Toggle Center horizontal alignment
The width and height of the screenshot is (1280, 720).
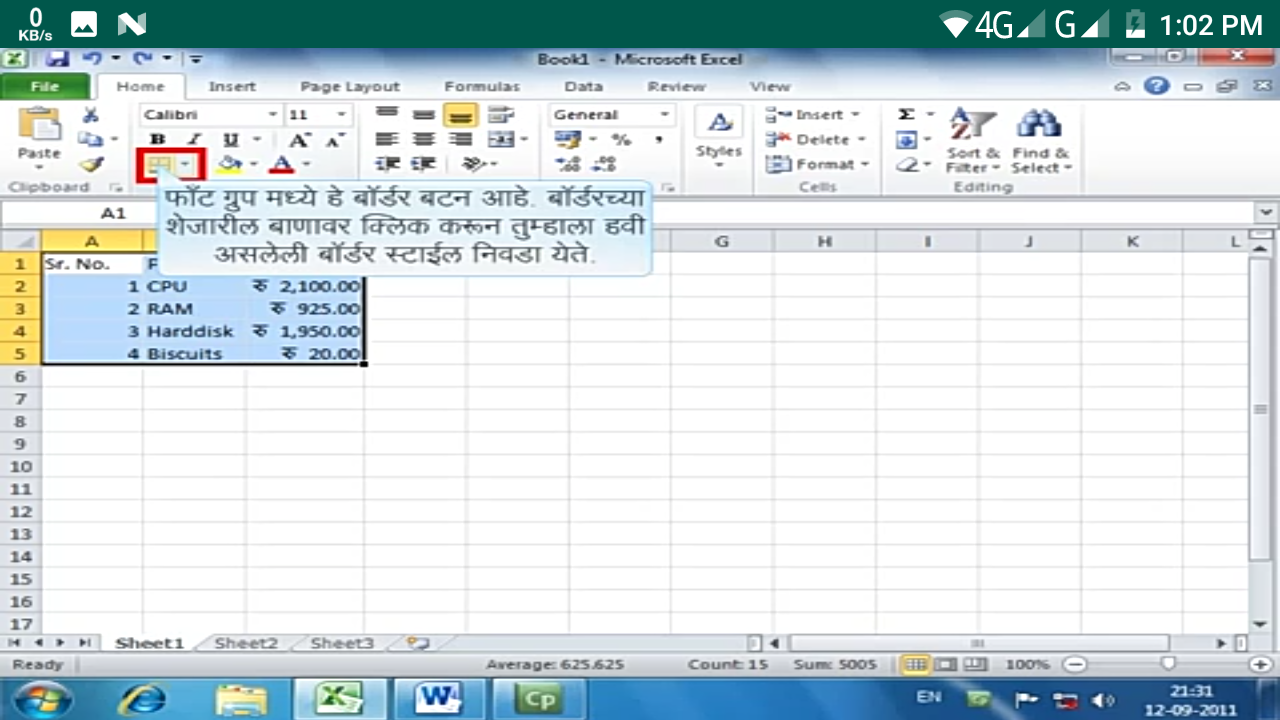point(424,139)
